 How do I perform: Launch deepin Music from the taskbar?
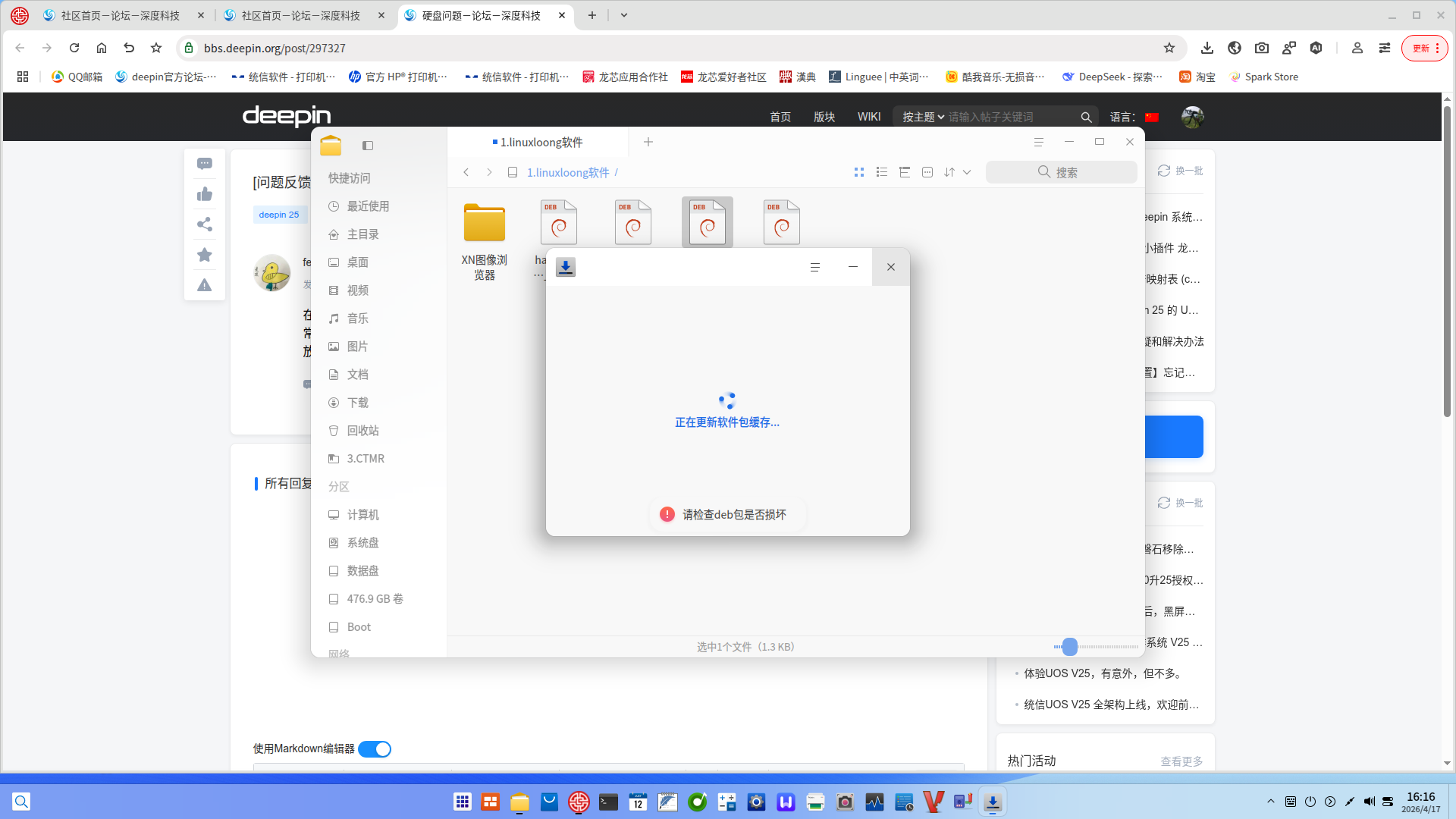[697, 802]
